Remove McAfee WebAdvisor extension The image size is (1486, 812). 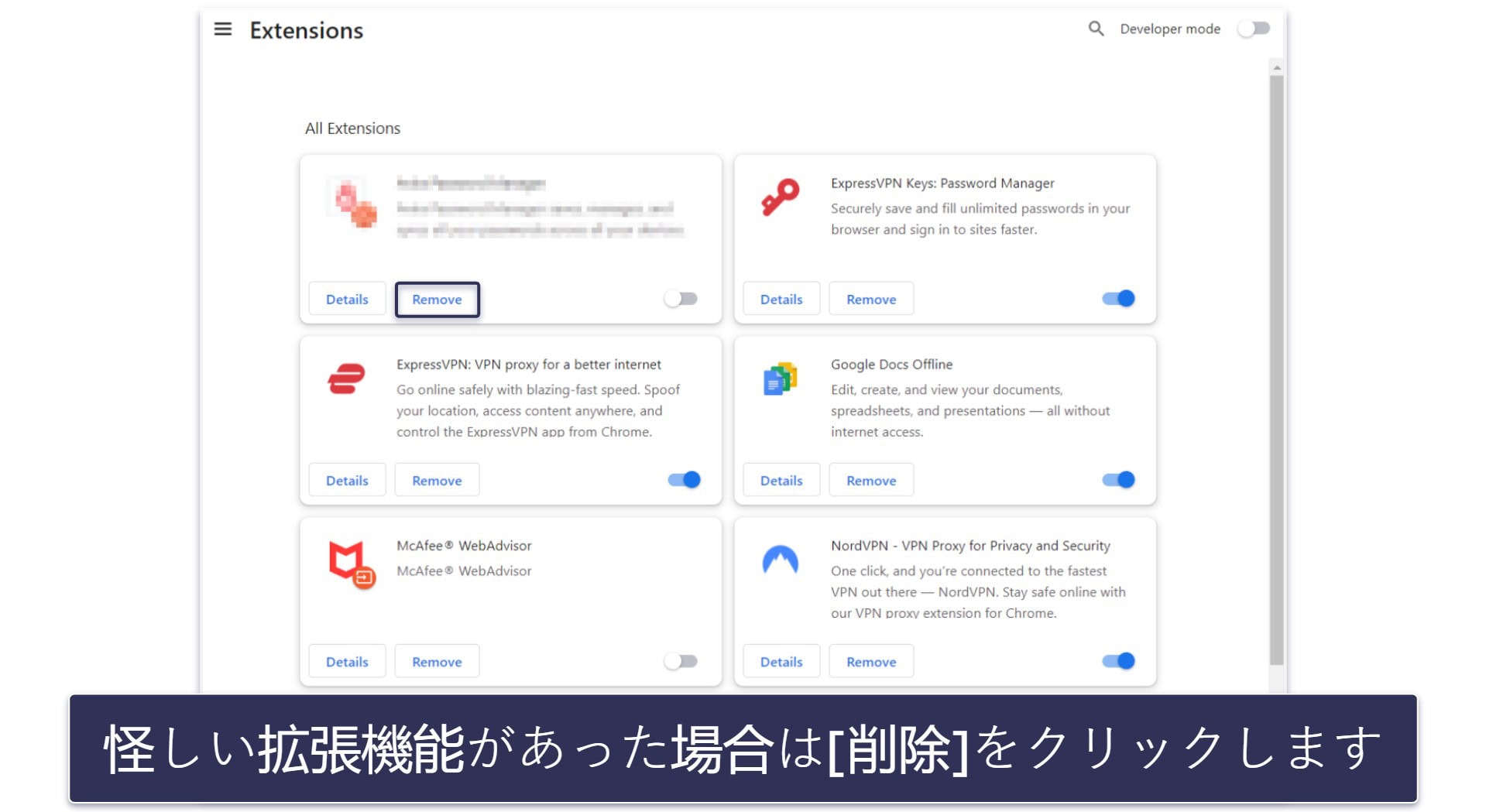pyautogui.click(x=437, y=661)
